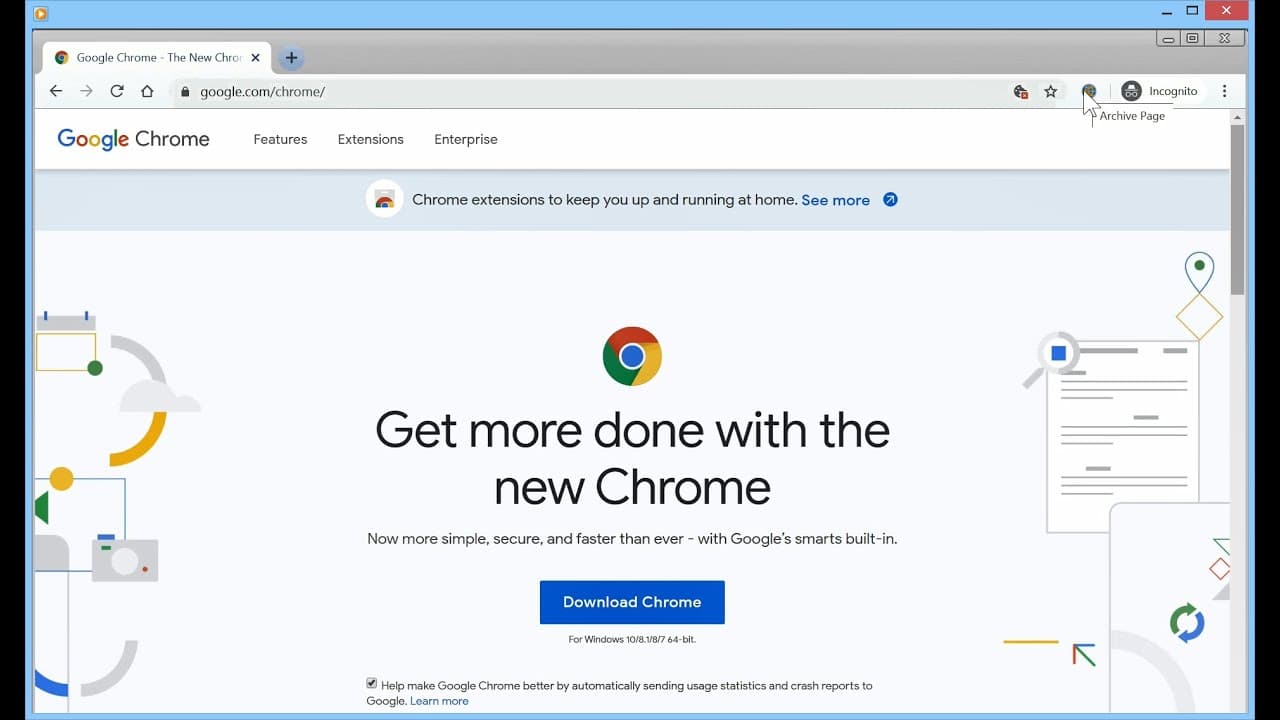Select the Google Chrome - The New Chrome tab
The height and width of the screenshot is (720, 1280).
[158, 58]
